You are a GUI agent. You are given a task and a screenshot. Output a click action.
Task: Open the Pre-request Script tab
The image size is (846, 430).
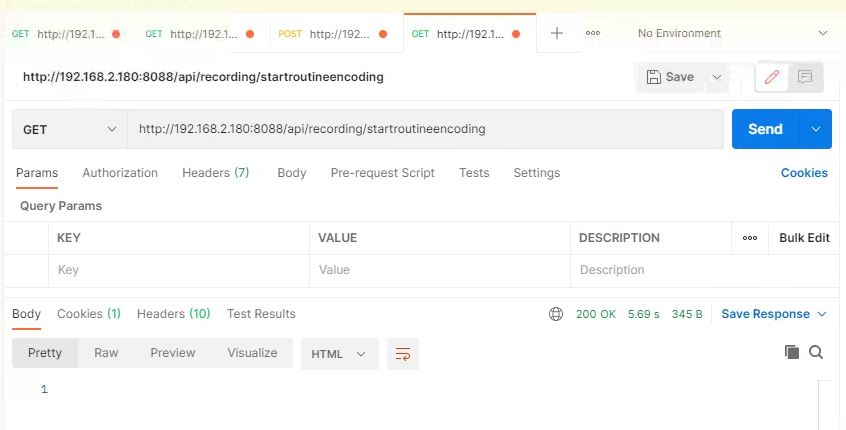tap(382, 173)
